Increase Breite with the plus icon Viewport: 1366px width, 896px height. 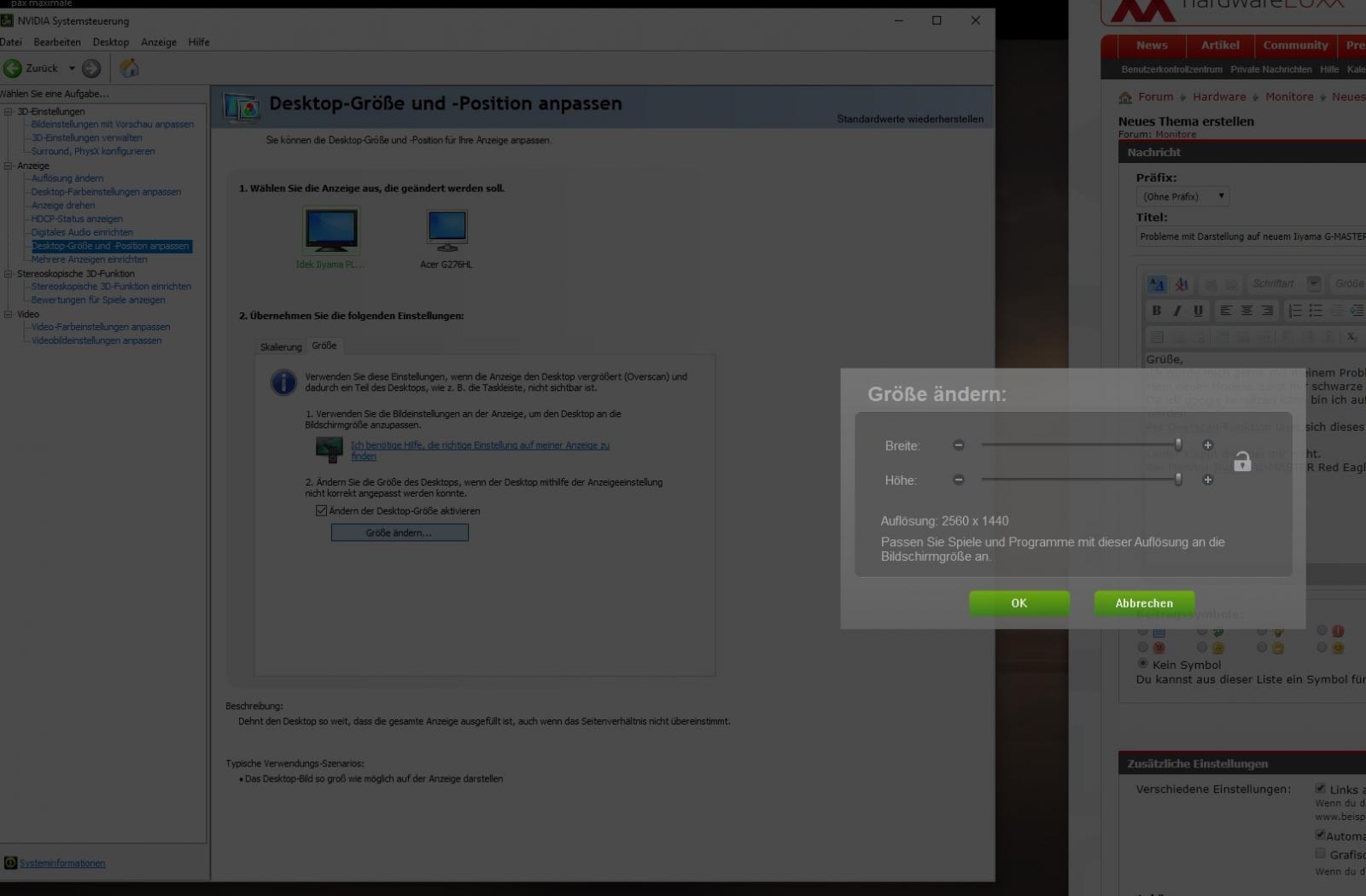tap(1208, 445)
